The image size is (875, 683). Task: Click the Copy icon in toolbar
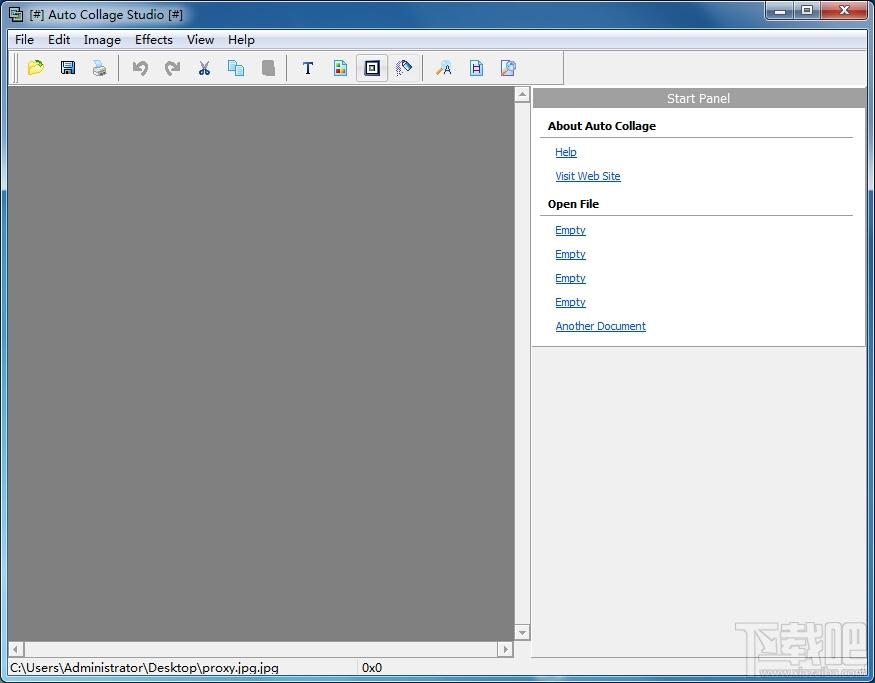pos(236,68)
